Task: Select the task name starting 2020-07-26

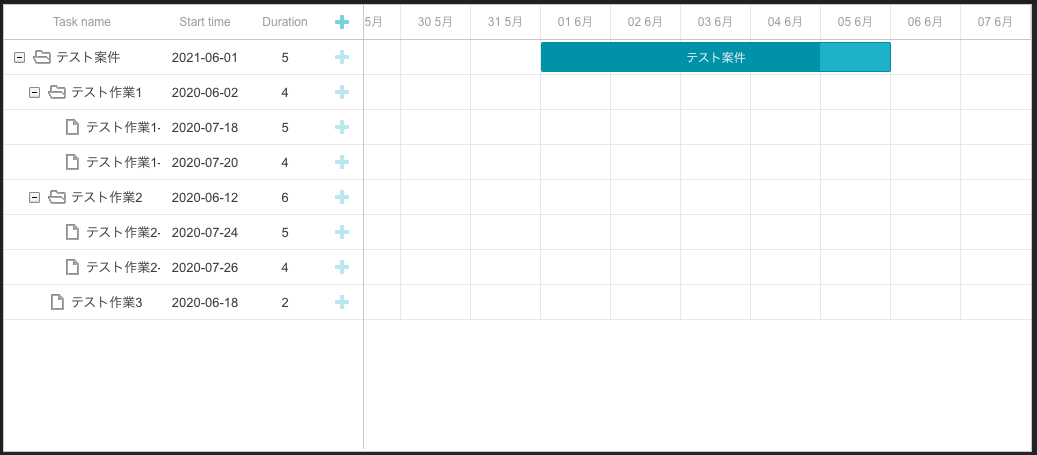Action: 124,268
